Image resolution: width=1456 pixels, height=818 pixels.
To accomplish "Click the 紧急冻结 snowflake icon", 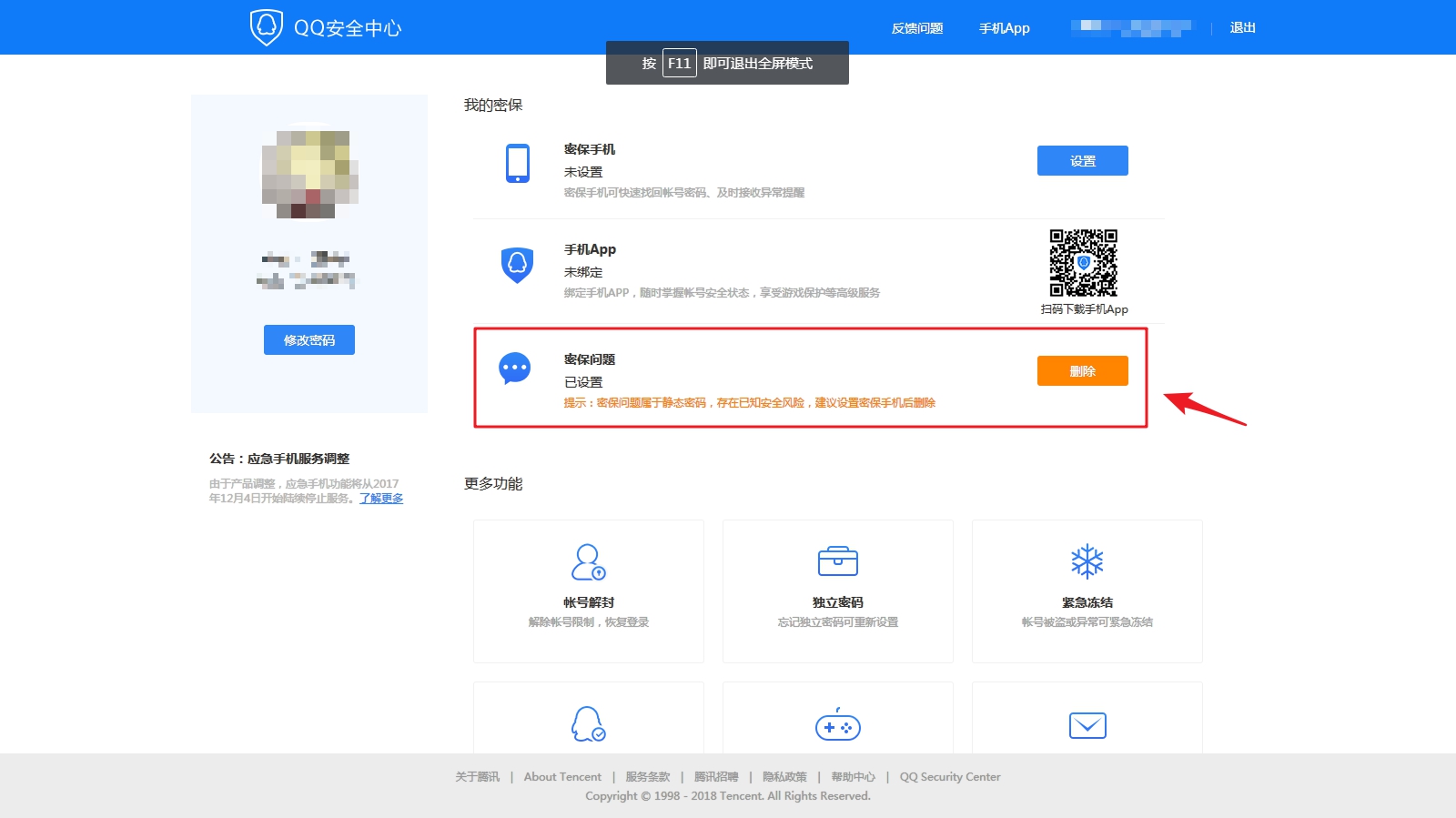I will (1087, 561).
